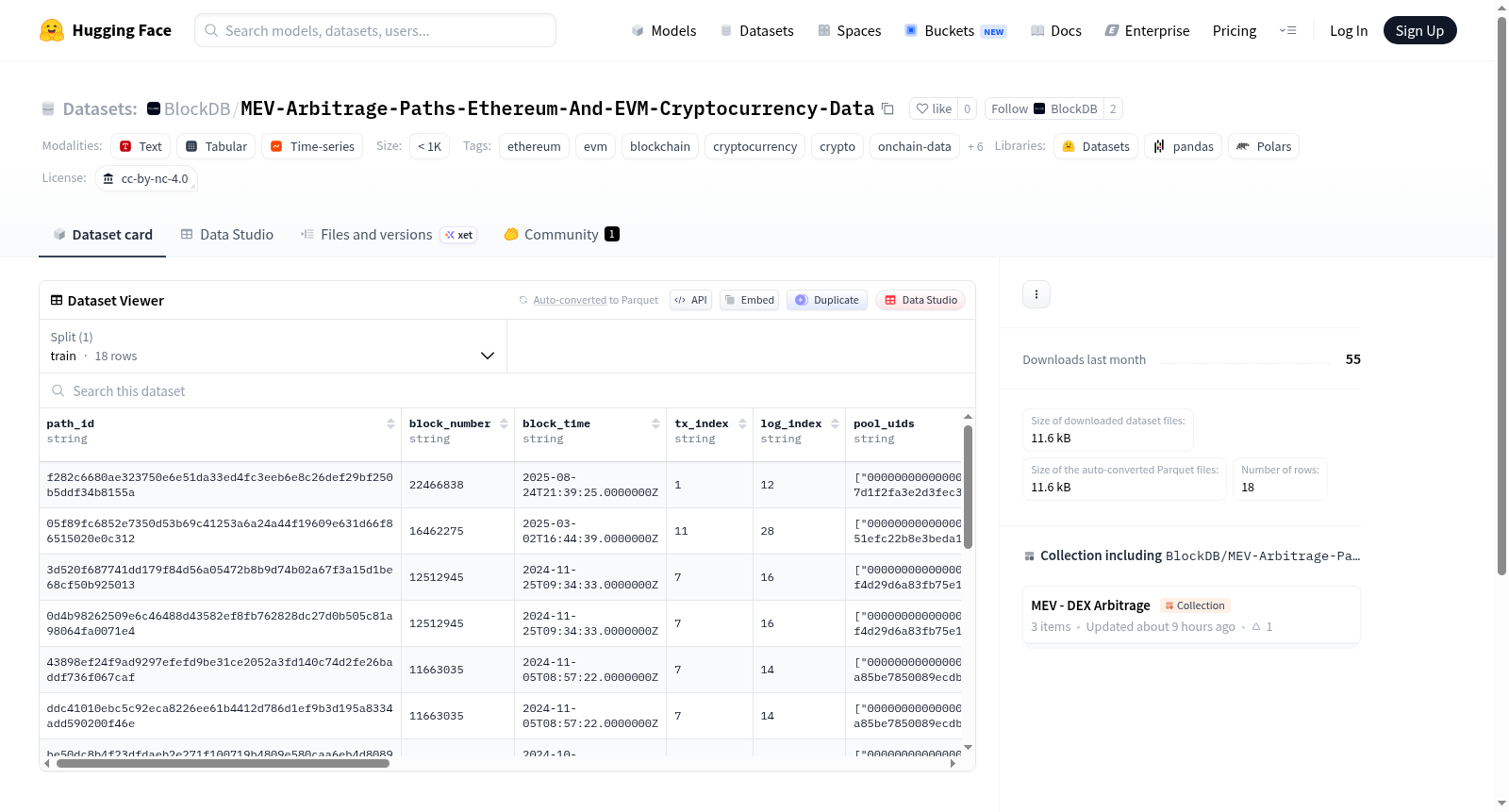
Task: Click the Embed button
Action: [749, 300]
